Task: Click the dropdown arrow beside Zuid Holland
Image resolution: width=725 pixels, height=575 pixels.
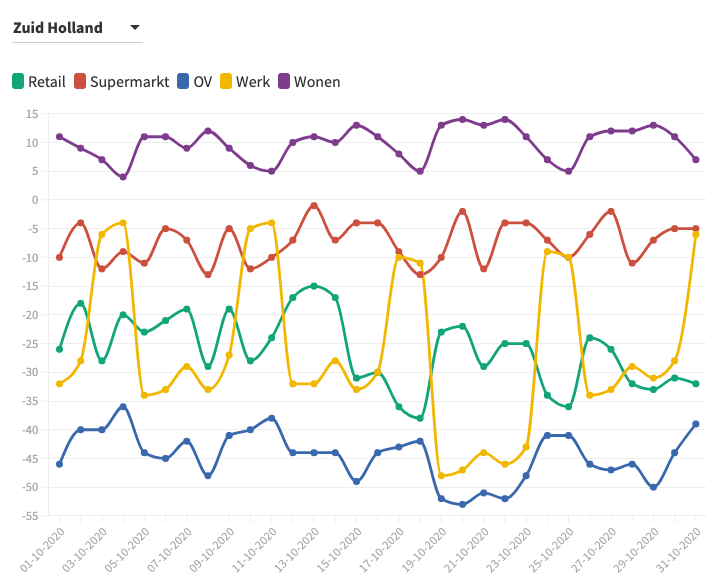Action: point(135,28)
